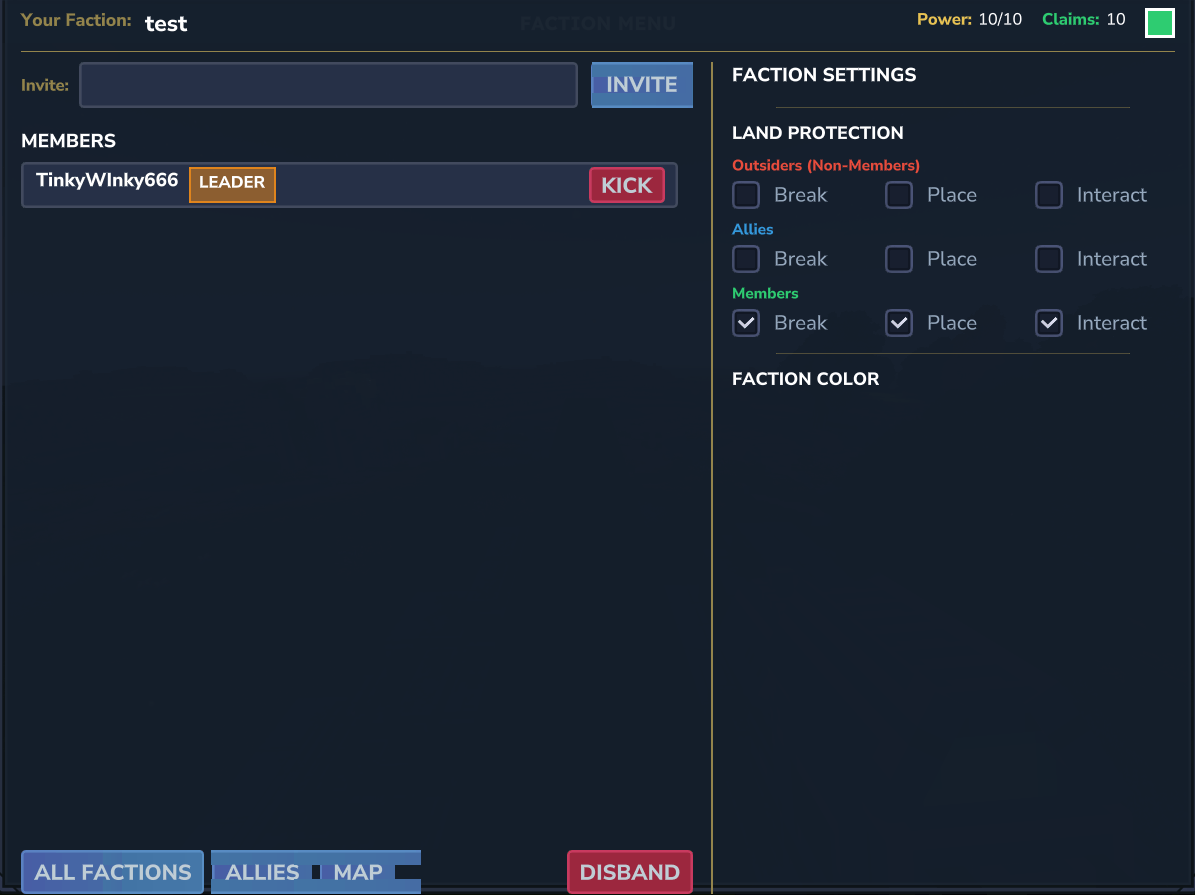Viewport: 1195px width, 895px height.
Task: Enable Break permission for Outsiders
Action: [x=746, y=195]
